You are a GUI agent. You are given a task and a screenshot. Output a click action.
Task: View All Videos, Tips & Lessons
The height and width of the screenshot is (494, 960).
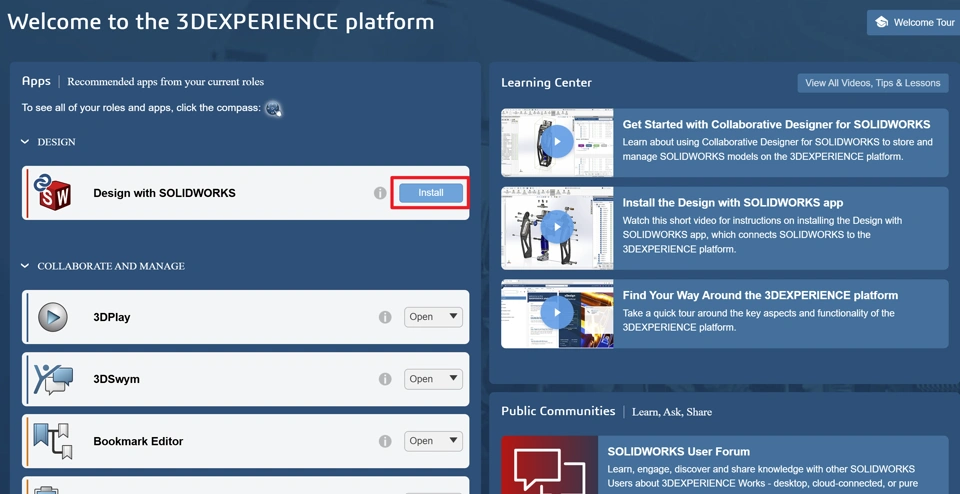872,83
